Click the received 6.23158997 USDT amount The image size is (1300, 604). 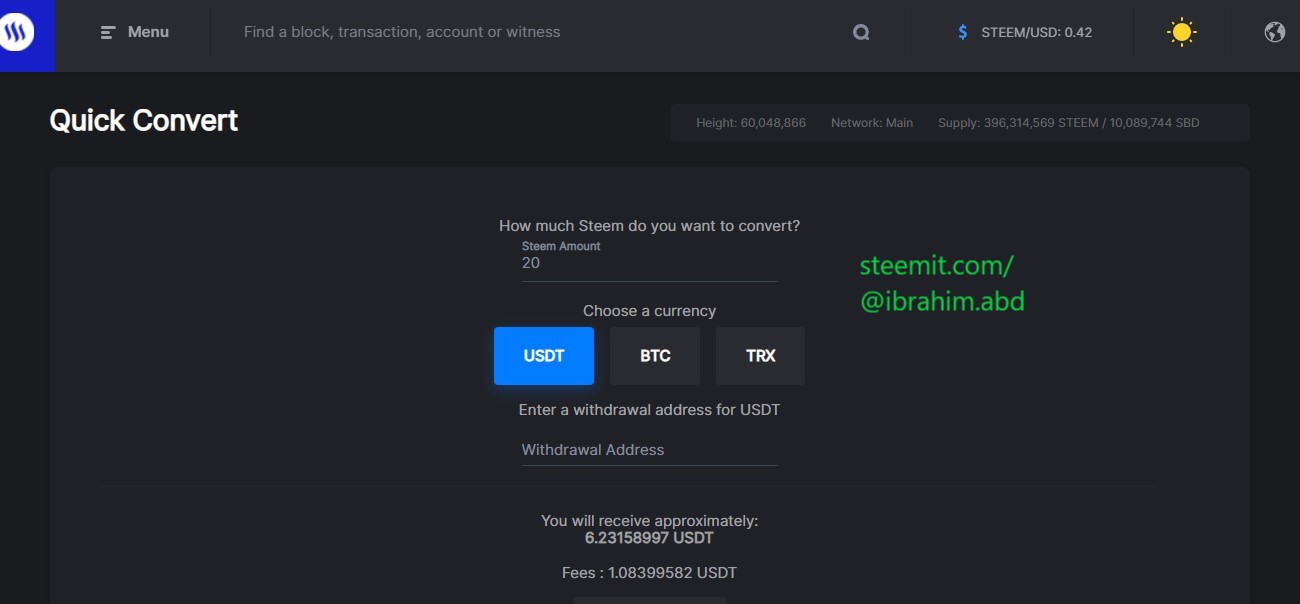tap(649, 538)
